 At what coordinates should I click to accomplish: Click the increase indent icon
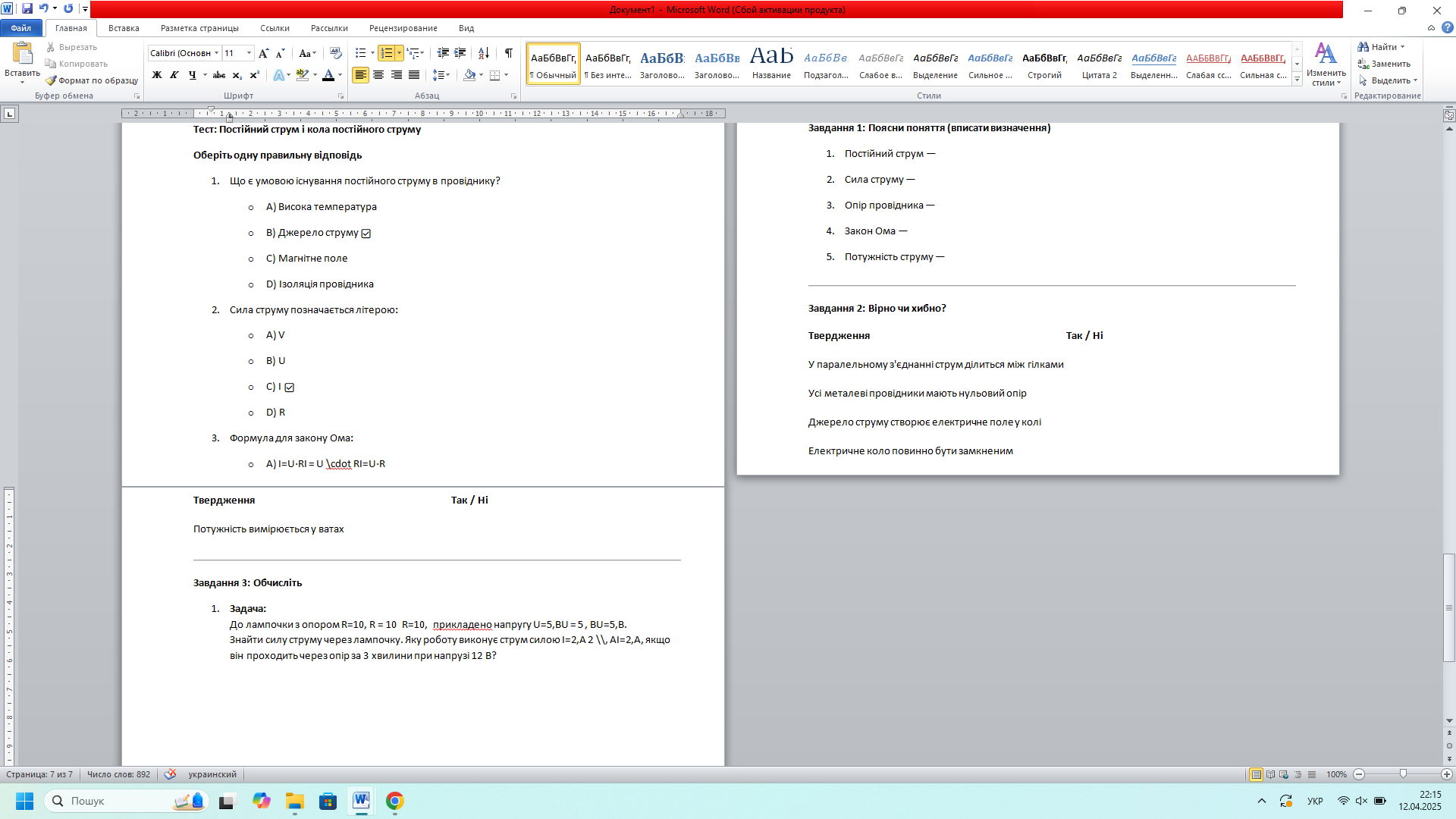click(460, 53)
